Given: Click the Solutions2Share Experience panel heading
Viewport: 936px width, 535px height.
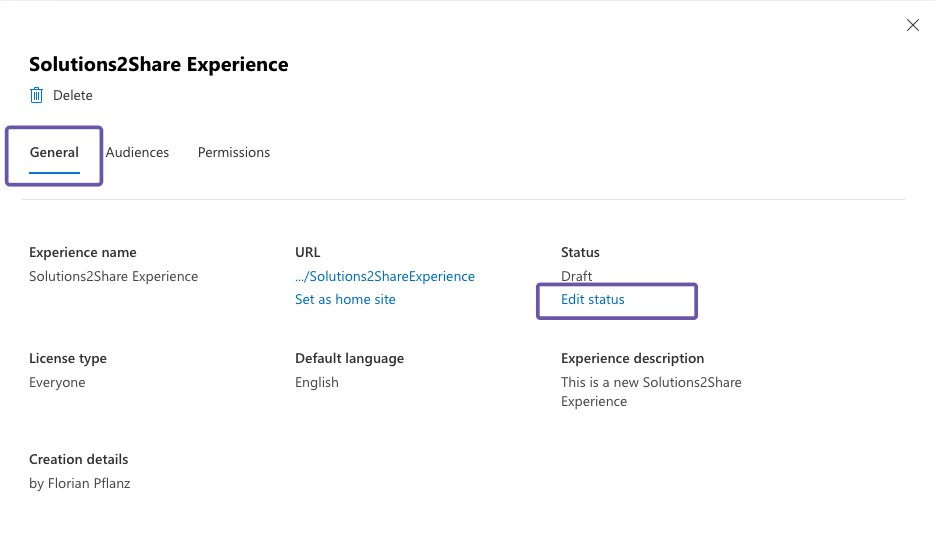Looking at the screenshot, I should pos(159,64).
